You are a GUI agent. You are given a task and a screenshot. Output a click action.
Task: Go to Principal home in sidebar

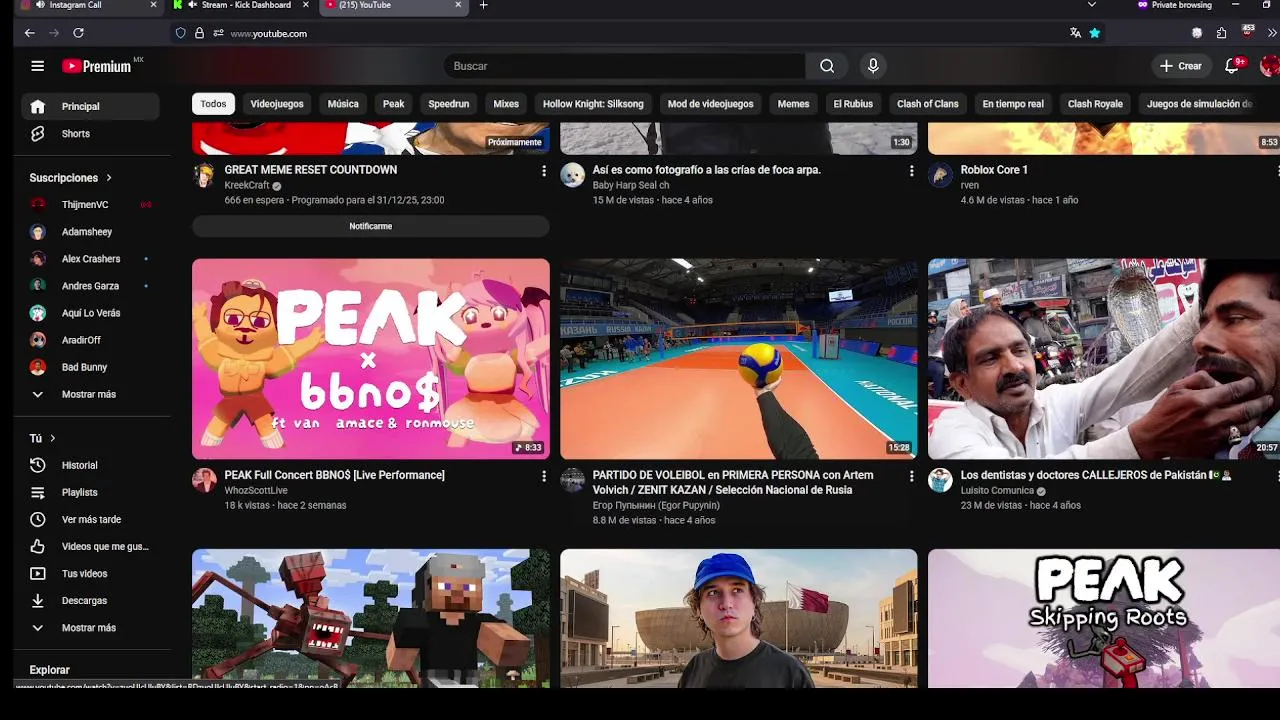point(90,106)
